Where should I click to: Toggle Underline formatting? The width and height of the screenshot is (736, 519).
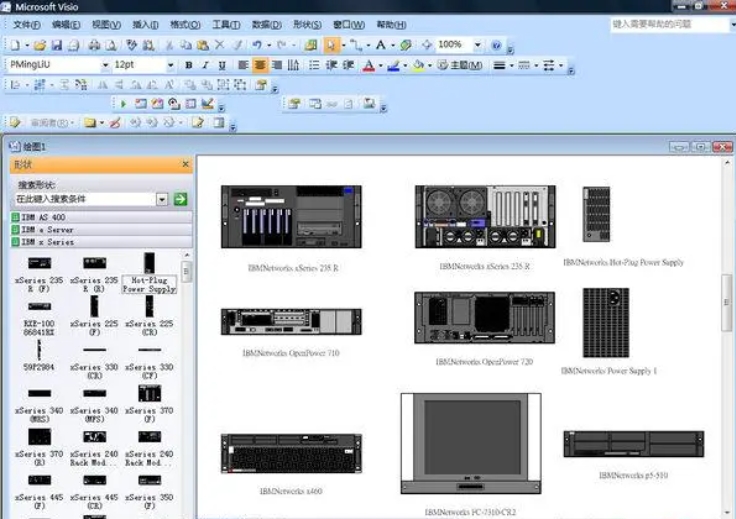222,65
